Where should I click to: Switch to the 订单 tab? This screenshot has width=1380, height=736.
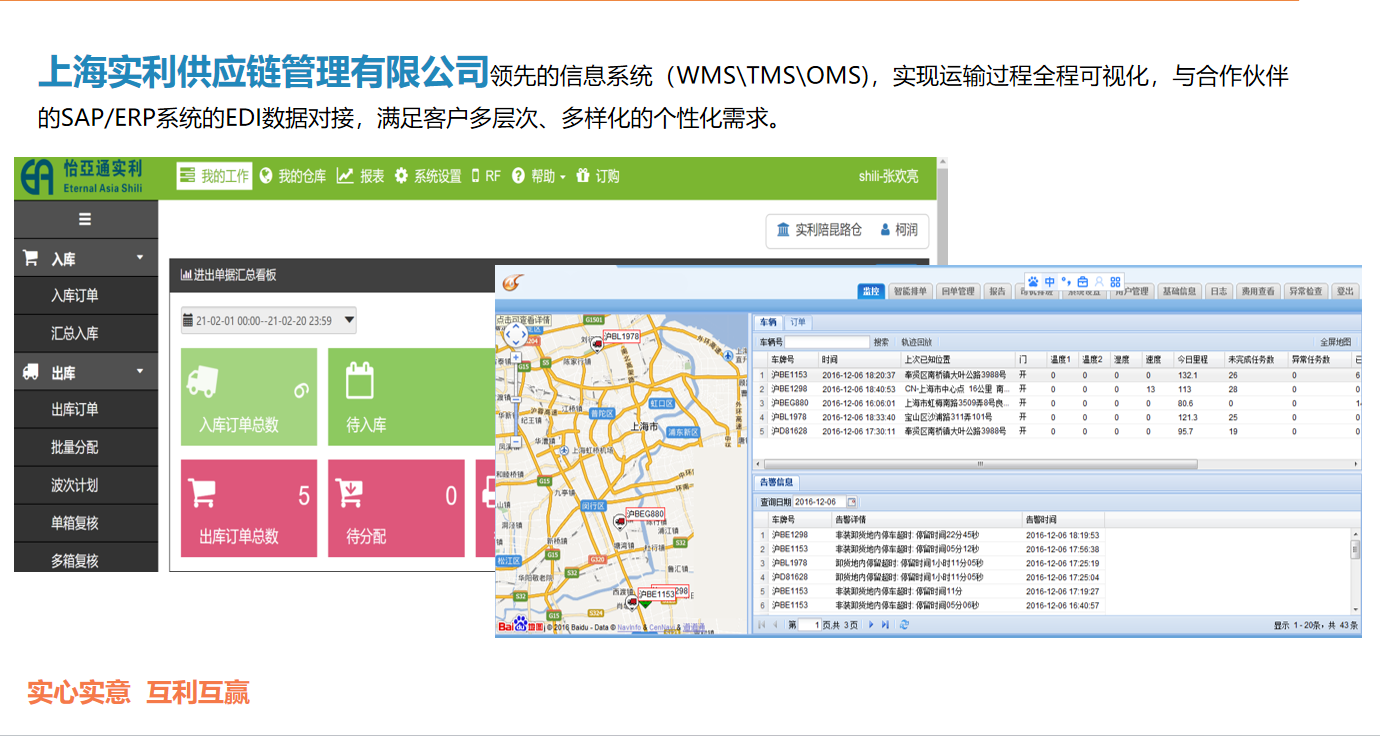click(798, 322)
